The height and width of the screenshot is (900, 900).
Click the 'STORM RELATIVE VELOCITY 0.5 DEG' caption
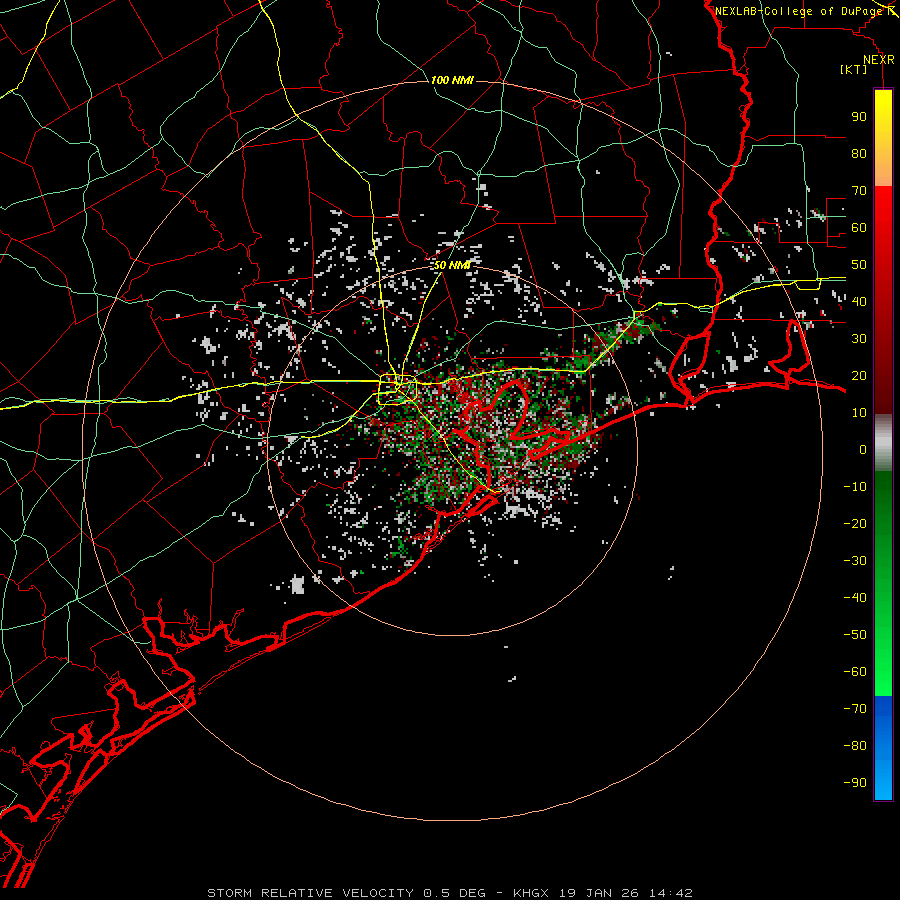[346, 893]
